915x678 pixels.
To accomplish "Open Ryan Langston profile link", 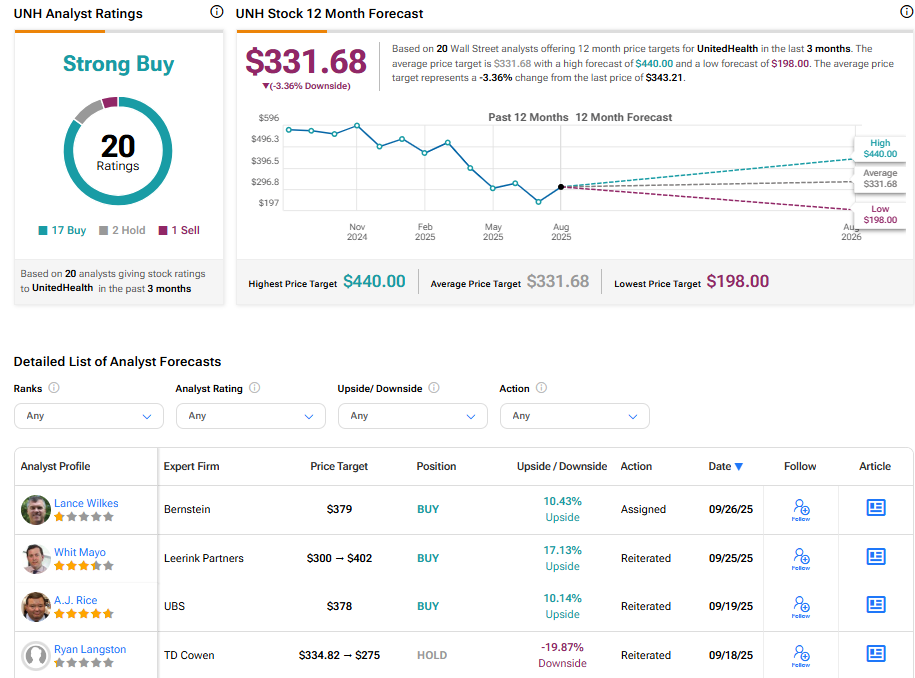I will point(90,649).
